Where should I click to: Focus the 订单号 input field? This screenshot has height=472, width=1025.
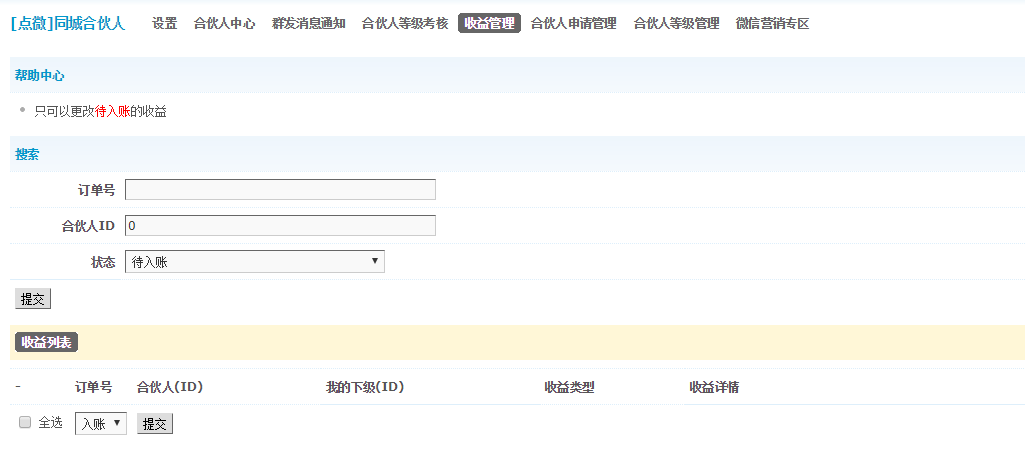click(280, 190)
